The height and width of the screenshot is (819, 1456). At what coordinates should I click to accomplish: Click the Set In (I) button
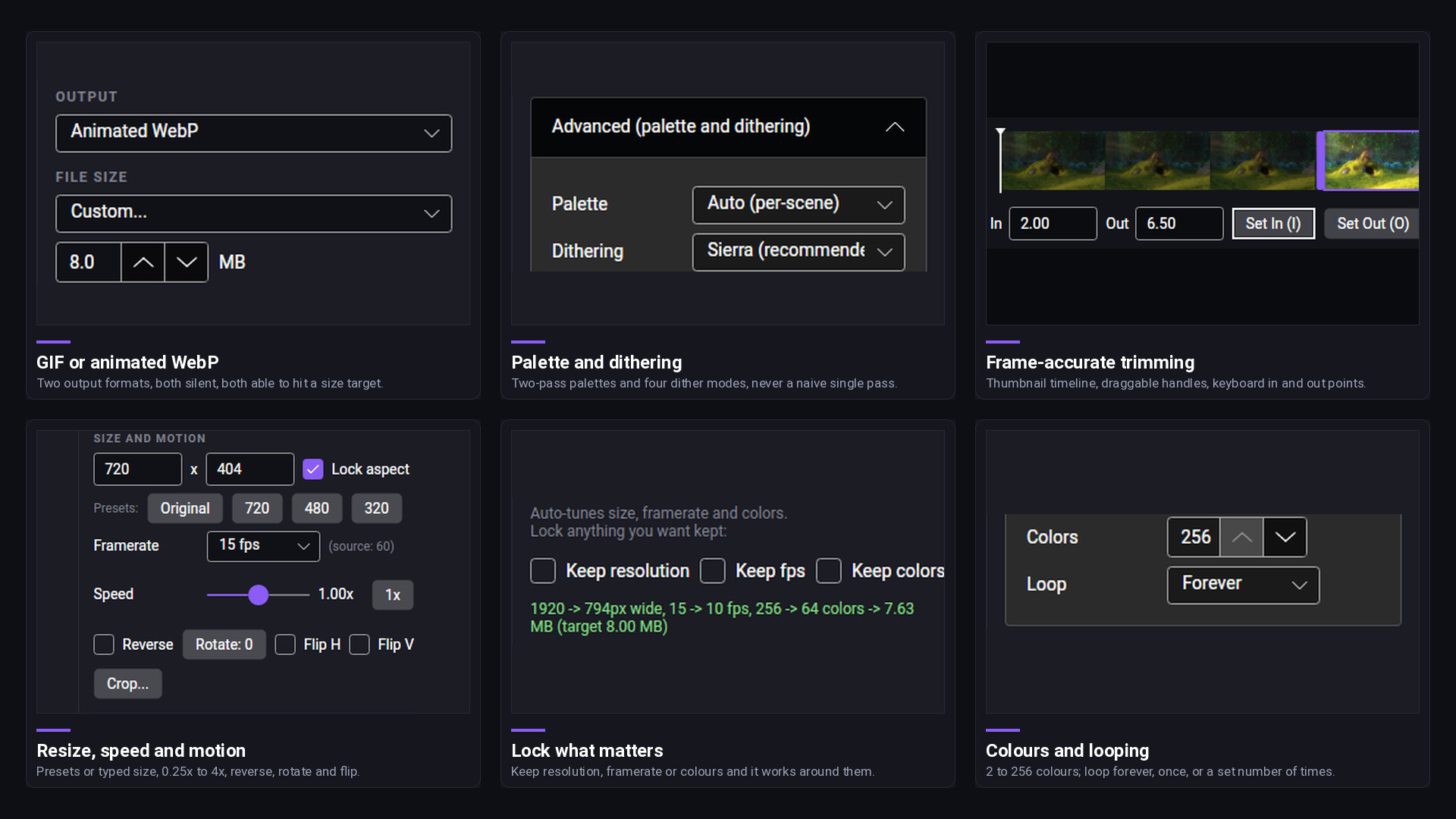click(x=1273, y=224)
